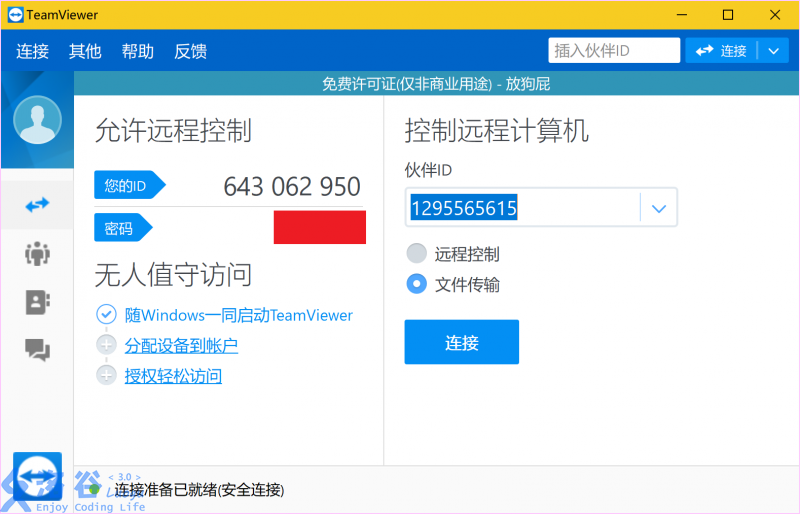Screen dimensions: 800x514
Task: Open the 反馈 menu
Action: [x=190, y=51]
